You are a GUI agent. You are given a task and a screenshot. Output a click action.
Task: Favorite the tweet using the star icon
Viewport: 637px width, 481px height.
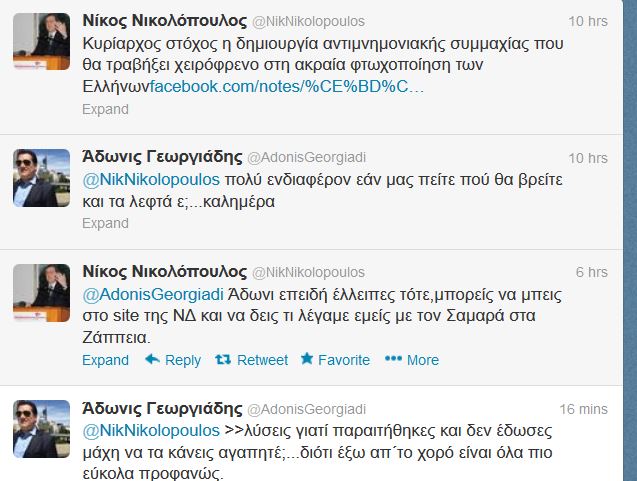pos(307,360)
